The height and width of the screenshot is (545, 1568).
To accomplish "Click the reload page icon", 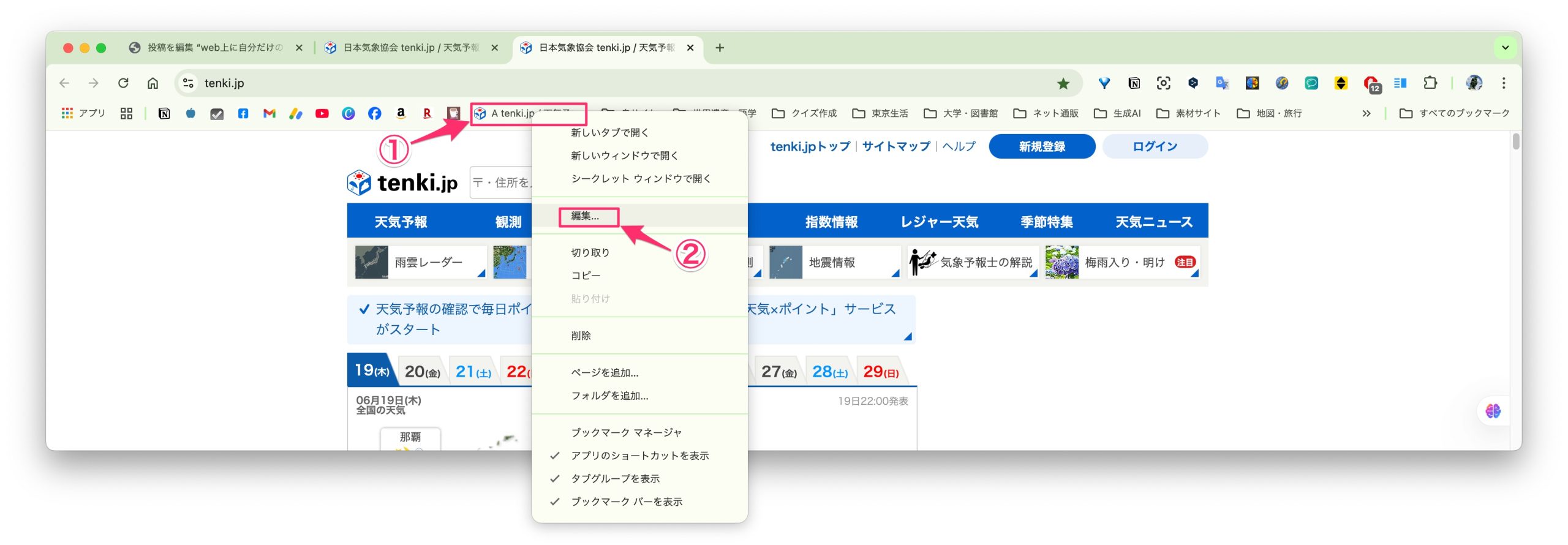I will click(123, 83).
